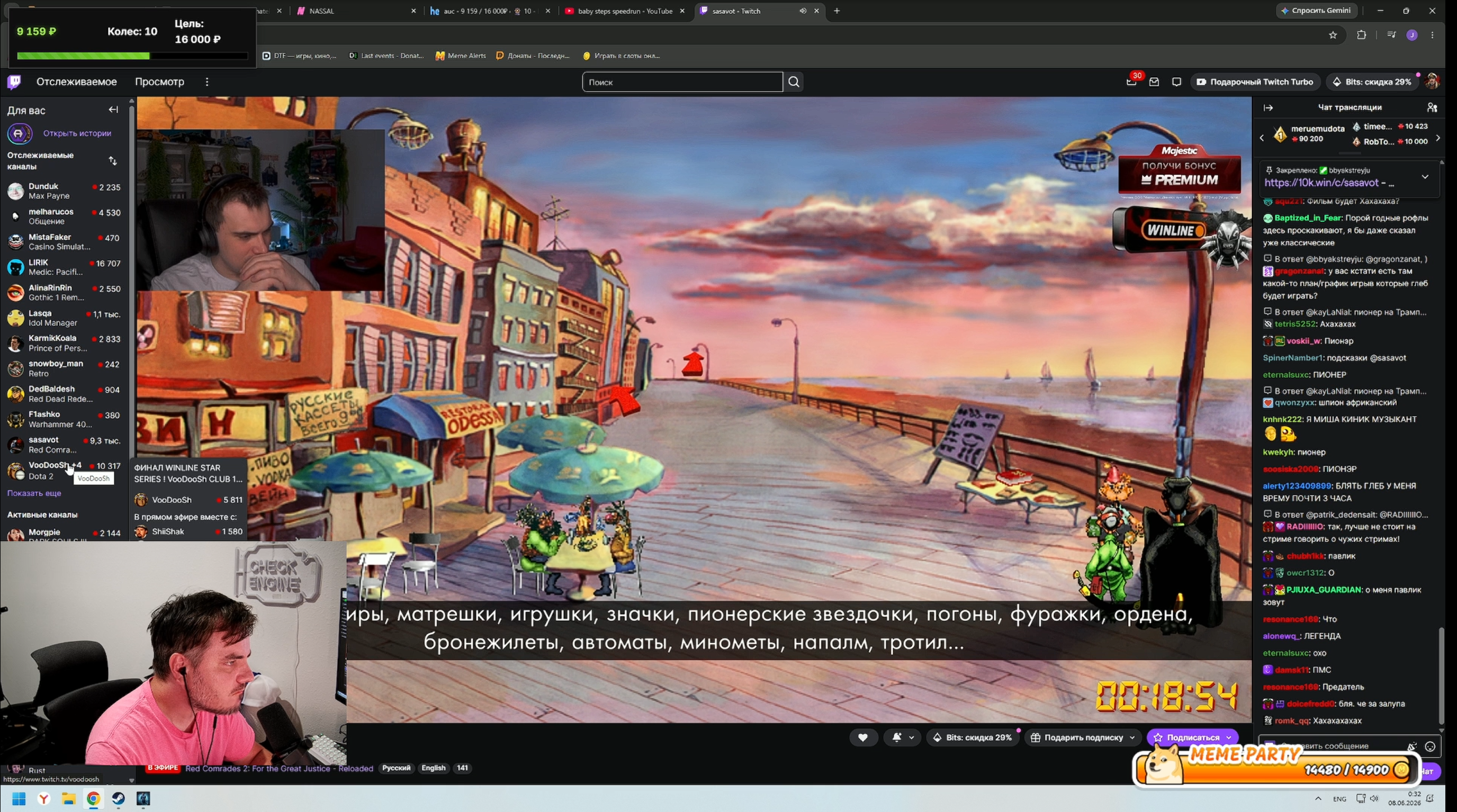The height and width of the screenshot is (812, 1457).
Task: Open 'Открыть истории' stories link
Action: click(77, 133)
